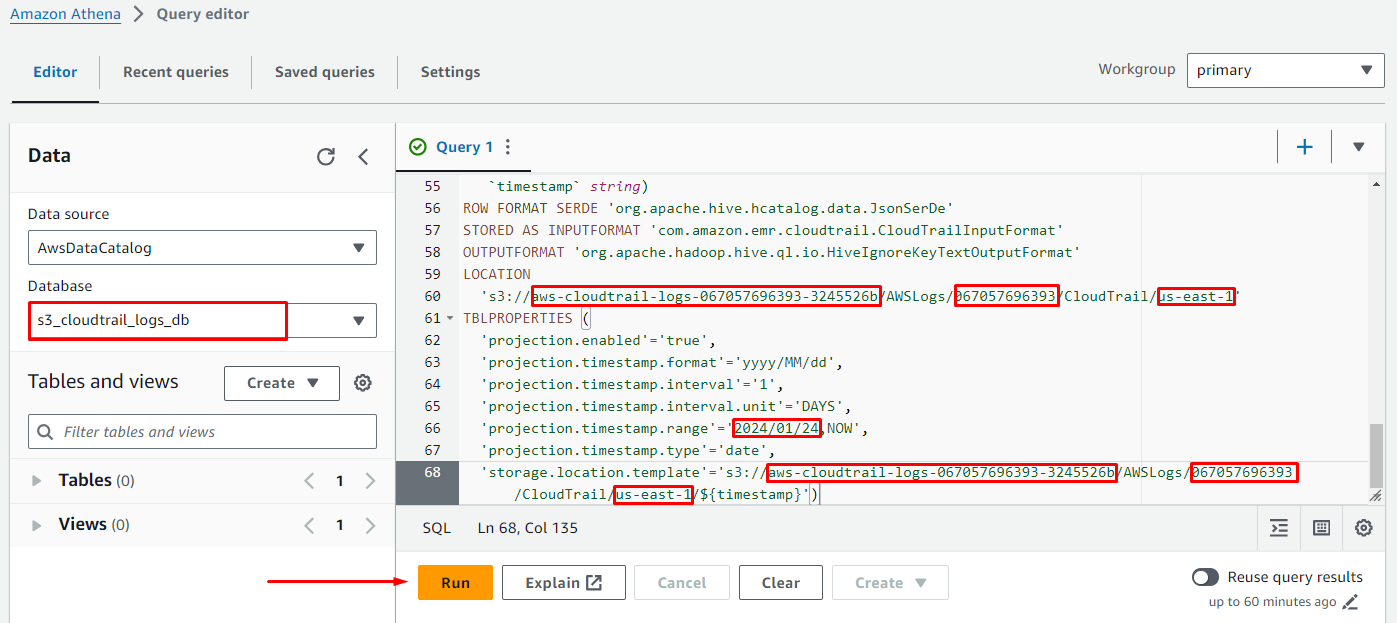Click the format query icon
The width and height of the screenshot is (1397, 623).
(x=1278, y=528)
